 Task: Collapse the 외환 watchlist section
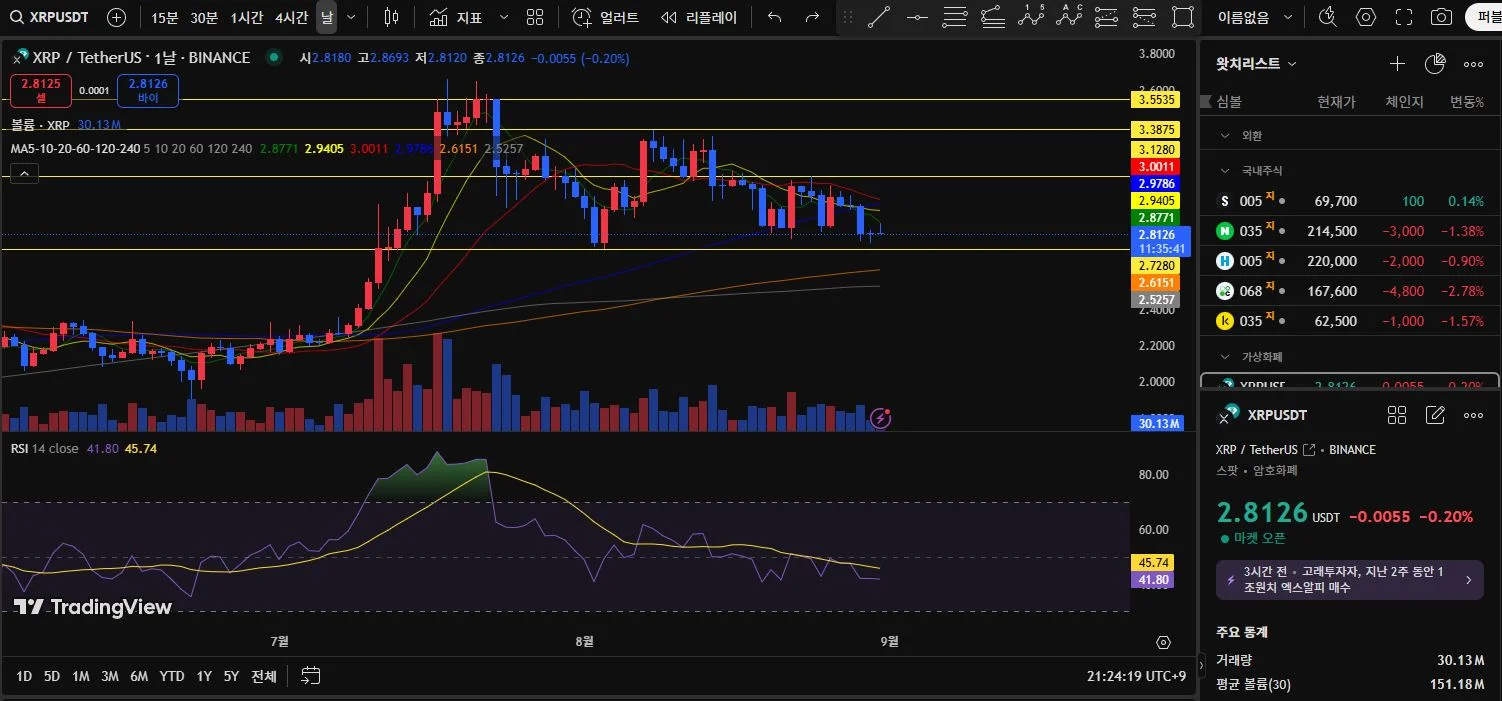(1227, 135)
